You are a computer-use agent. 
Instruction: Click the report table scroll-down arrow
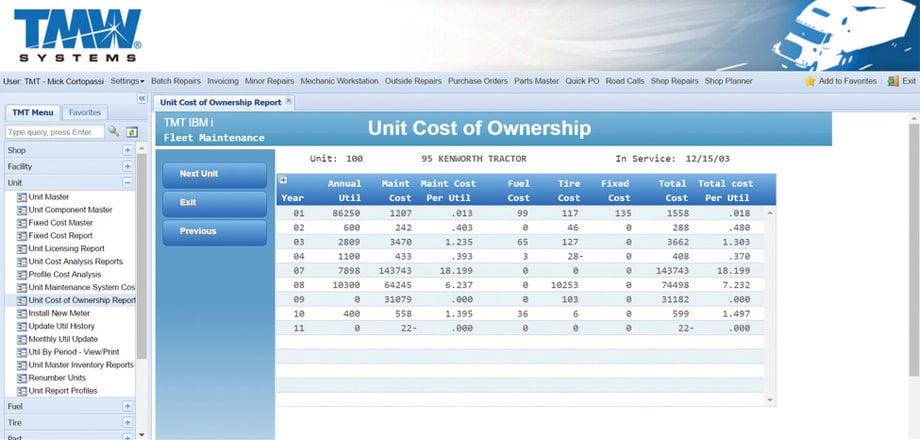point(770,400)
